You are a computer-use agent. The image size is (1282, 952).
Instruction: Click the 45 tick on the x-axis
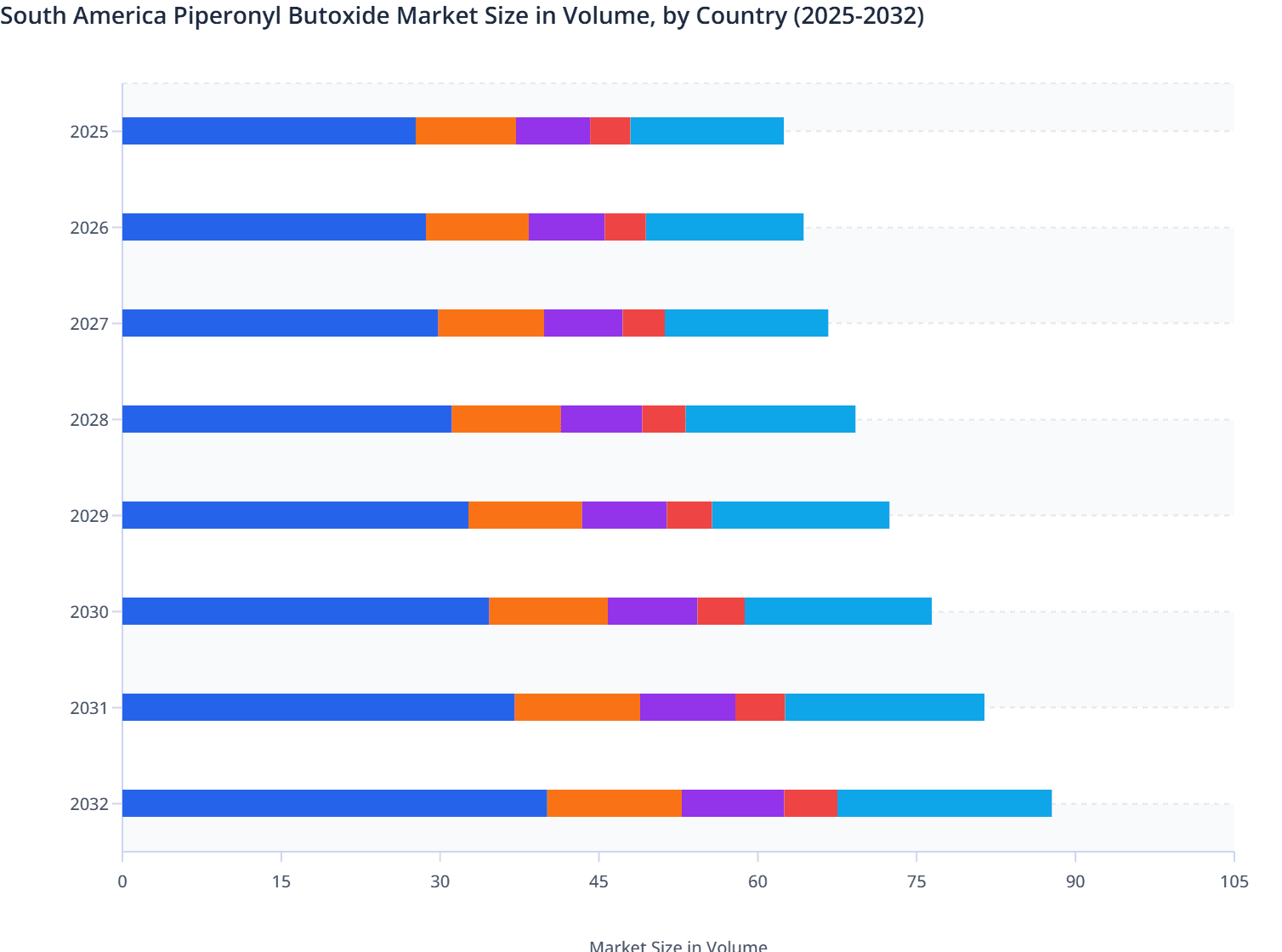(599, 882)
